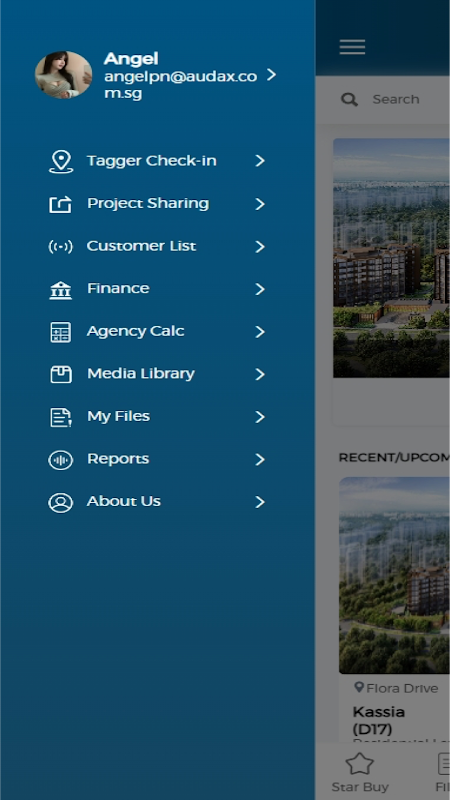Go to the Customer List menu entry
Screen dimensions: 450x800
pyautogui.click(x=157, y=247)
